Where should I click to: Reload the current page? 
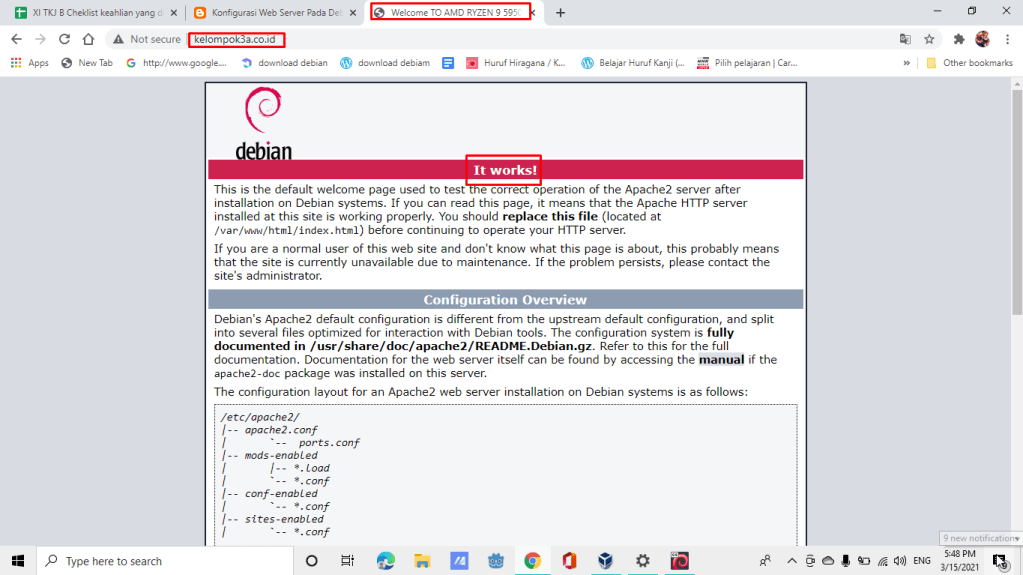coord(64,39)
